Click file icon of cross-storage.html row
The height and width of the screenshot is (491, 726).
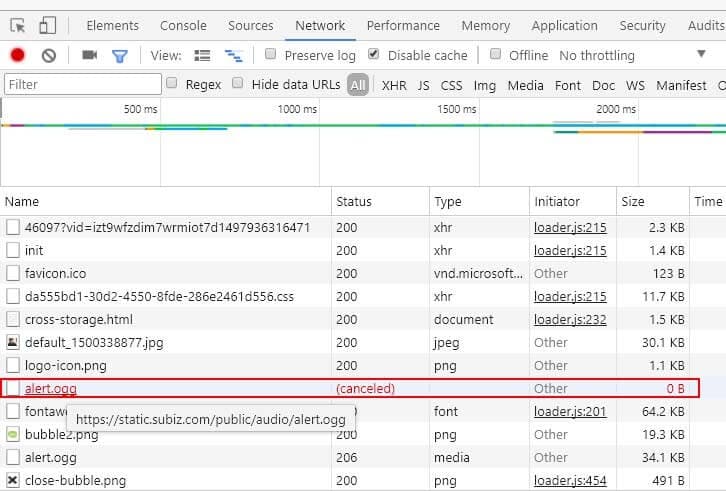point(13,320)
